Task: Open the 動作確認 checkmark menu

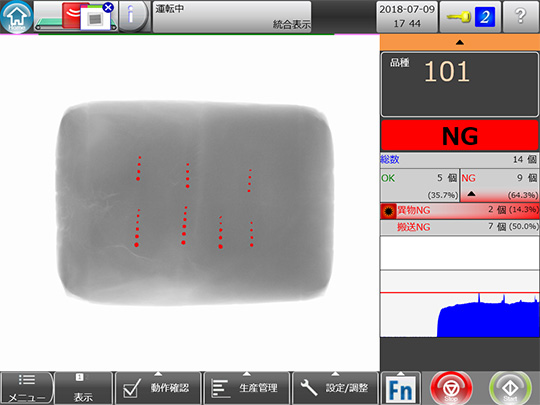Action: [158, 388]
